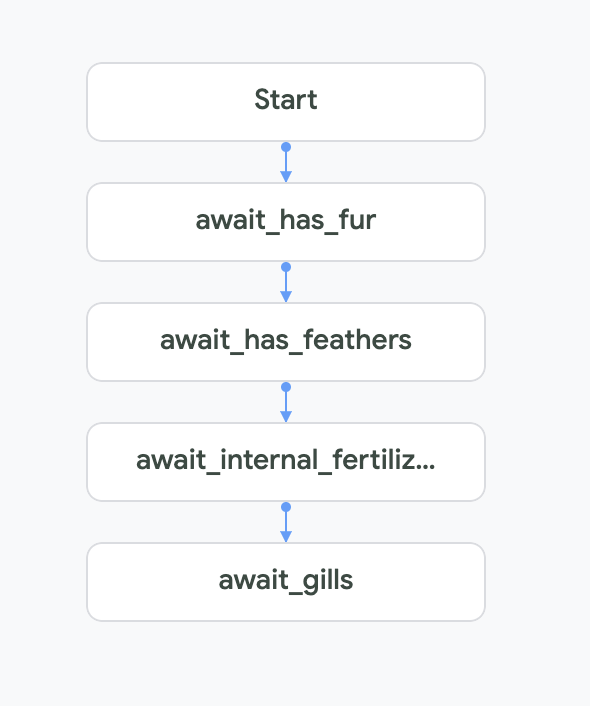Click blank canvas right of await_has_feathers node
The width and height of the screenshot is (590, 706).
(536, 342)
